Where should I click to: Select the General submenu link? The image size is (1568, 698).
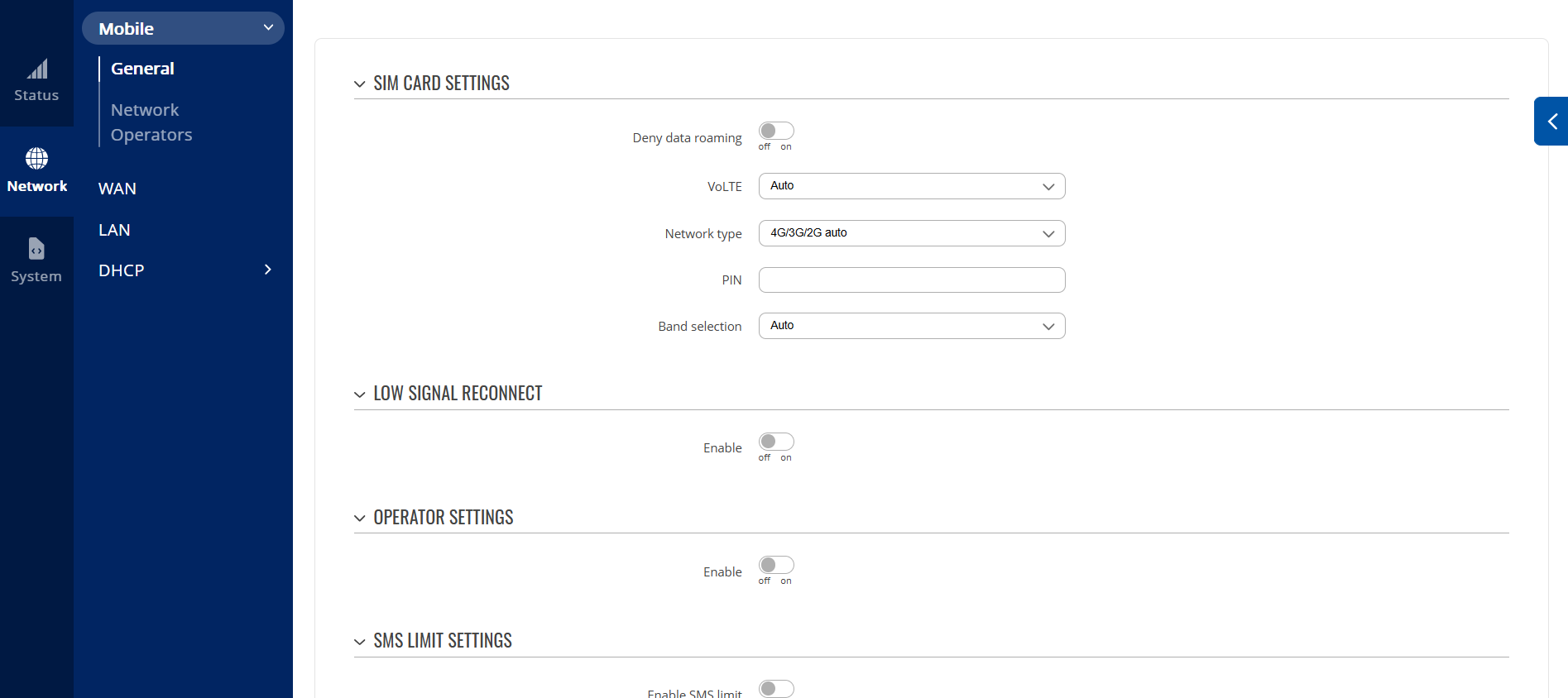[x=142, y=69]
